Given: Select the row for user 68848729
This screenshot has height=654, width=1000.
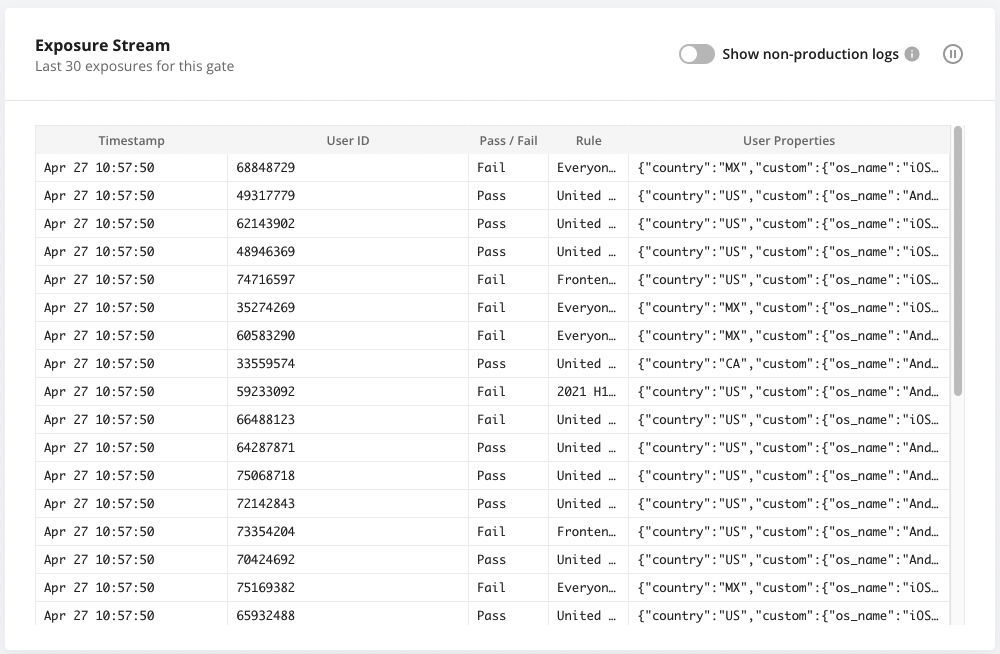Looking at the screenshot, I should (x=492, y=168).
